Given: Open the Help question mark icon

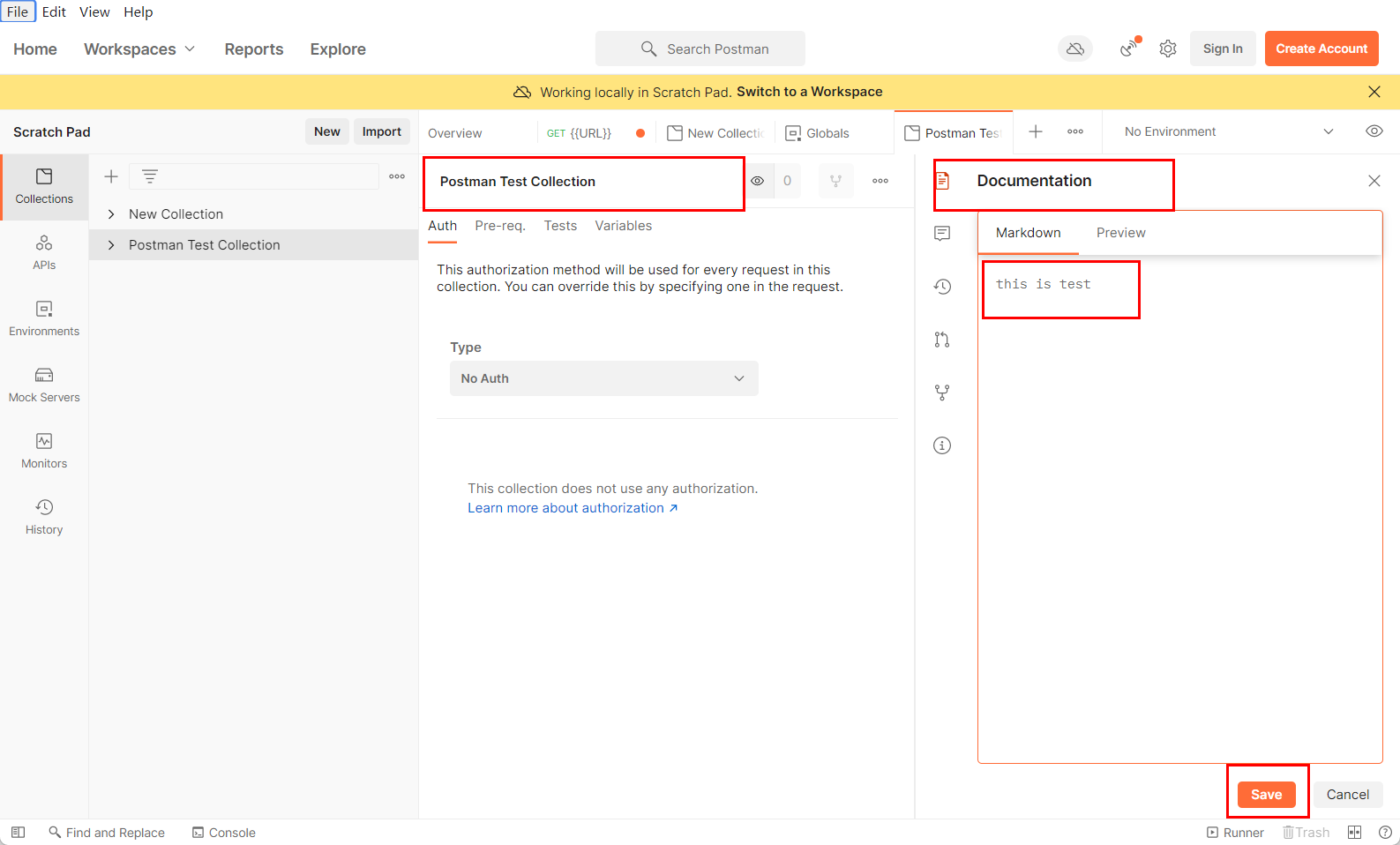Looking at the screenshot, I should pos(1385,832).
